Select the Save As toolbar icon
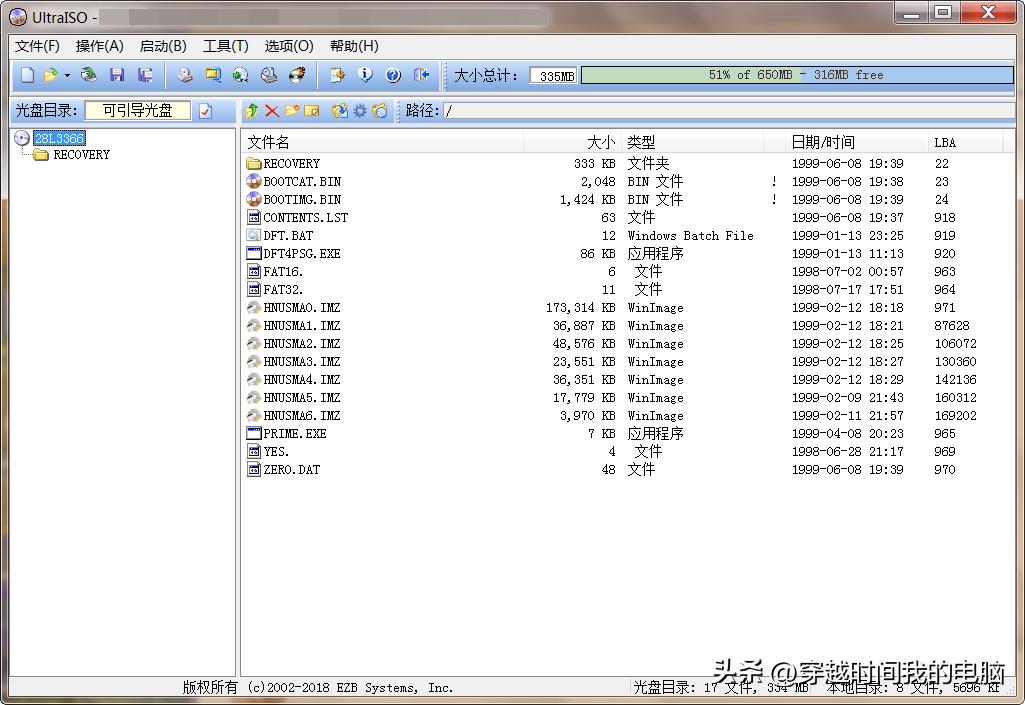 [x=143, y=75]
